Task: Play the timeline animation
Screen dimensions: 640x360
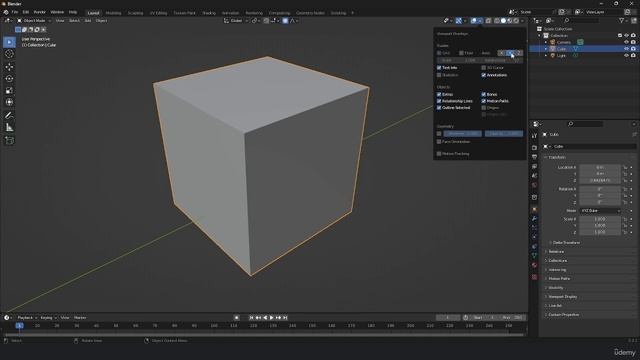Action: 271,318
